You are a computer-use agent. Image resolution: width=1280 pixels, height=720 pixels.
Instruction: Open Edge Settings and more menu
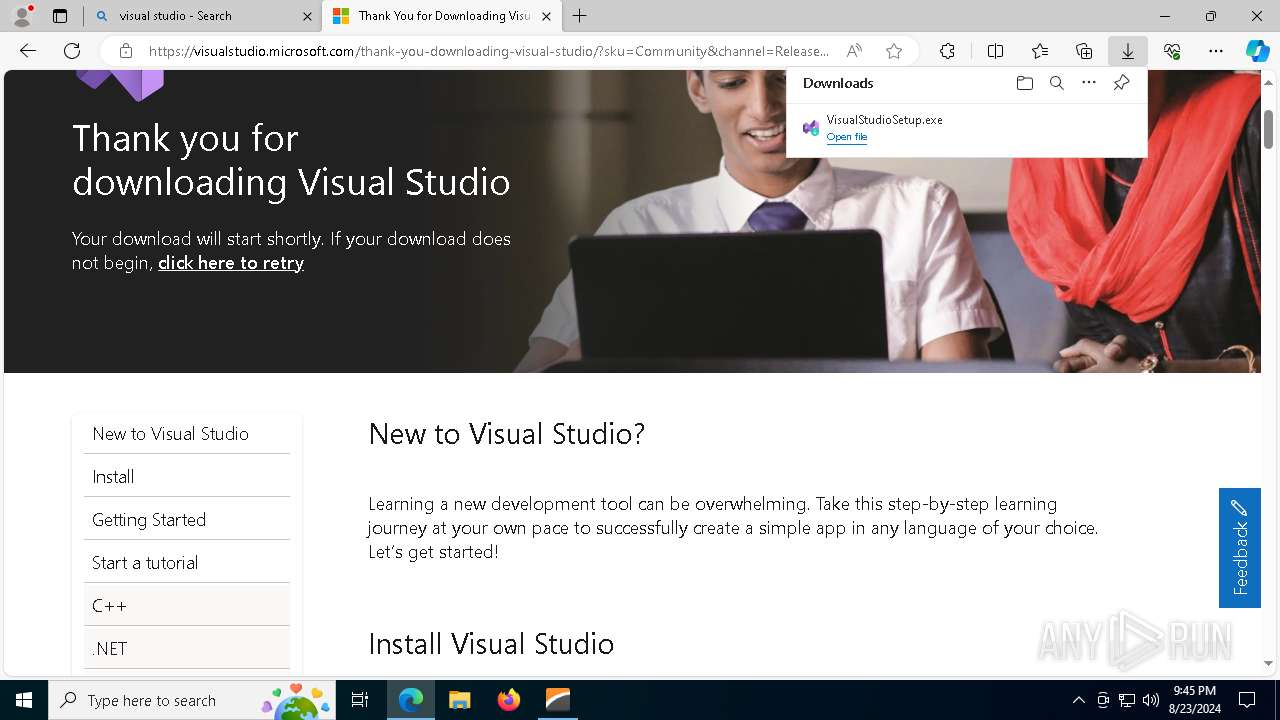(1216, 51)
